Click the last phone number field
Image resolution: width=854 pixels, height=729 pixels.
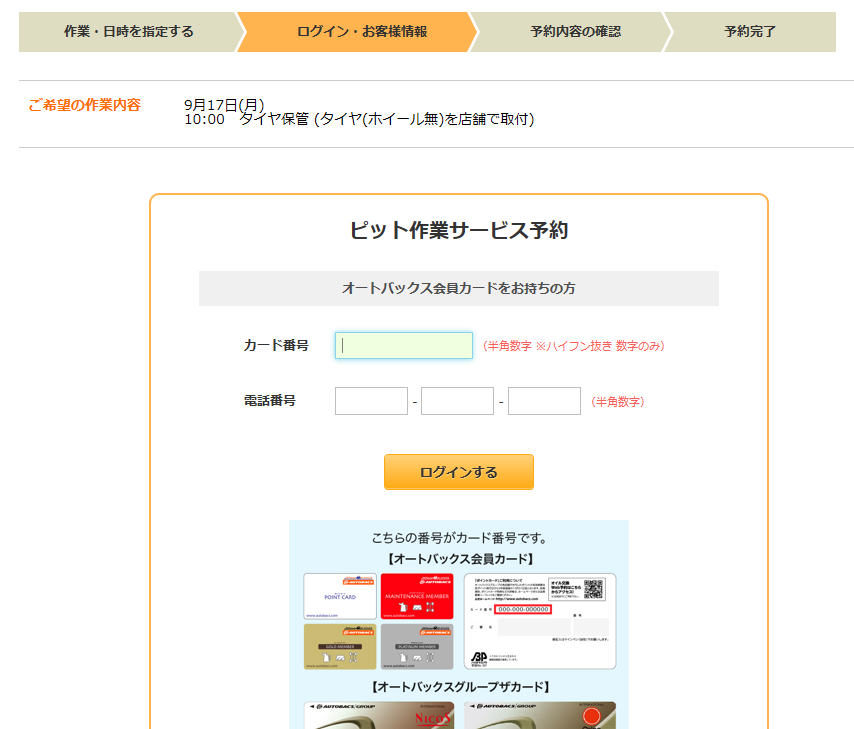[543, 400]
